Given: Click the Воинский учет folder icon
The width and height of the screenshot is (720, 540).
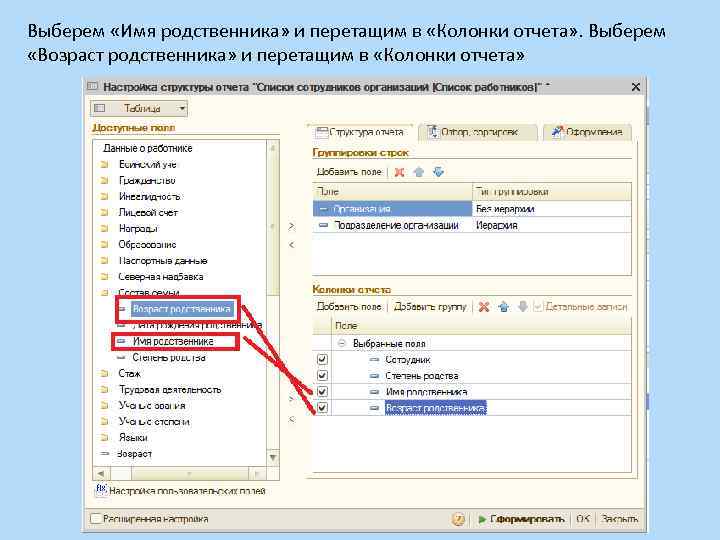Looking at the screenshot, I should click(105, 164).
